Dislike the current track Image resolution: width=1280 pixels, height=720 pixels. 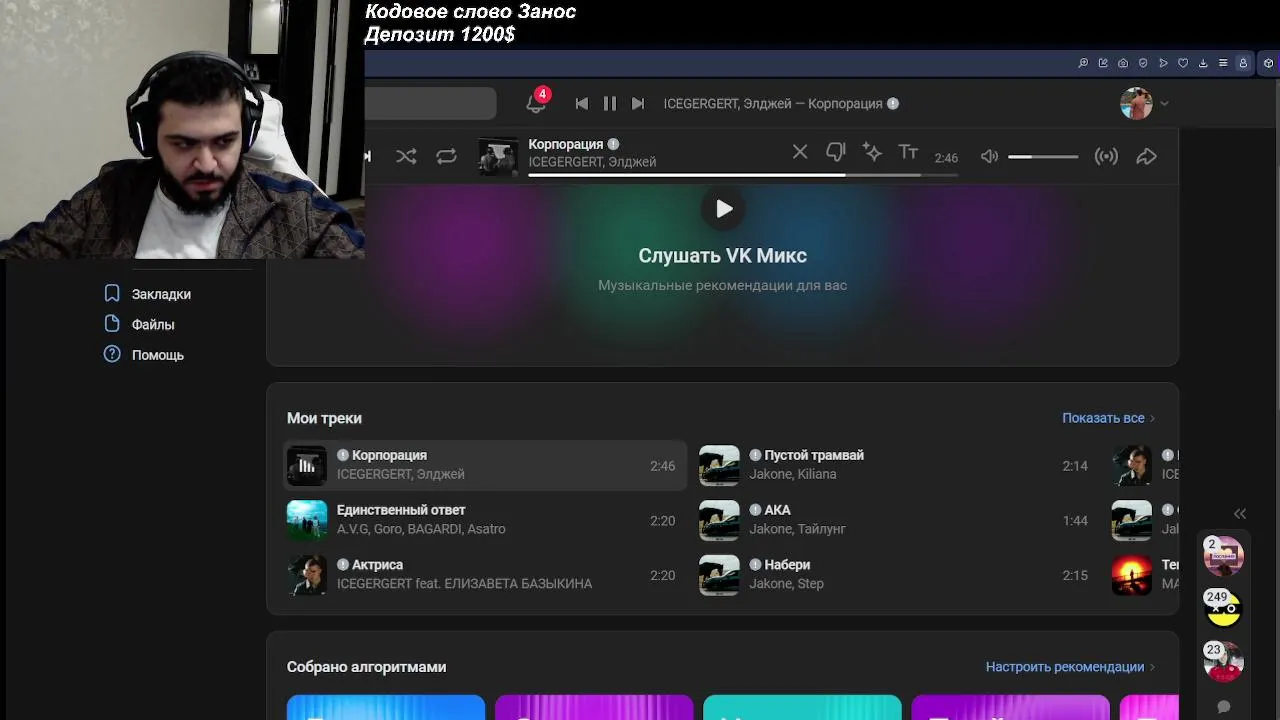pos(836,152)
